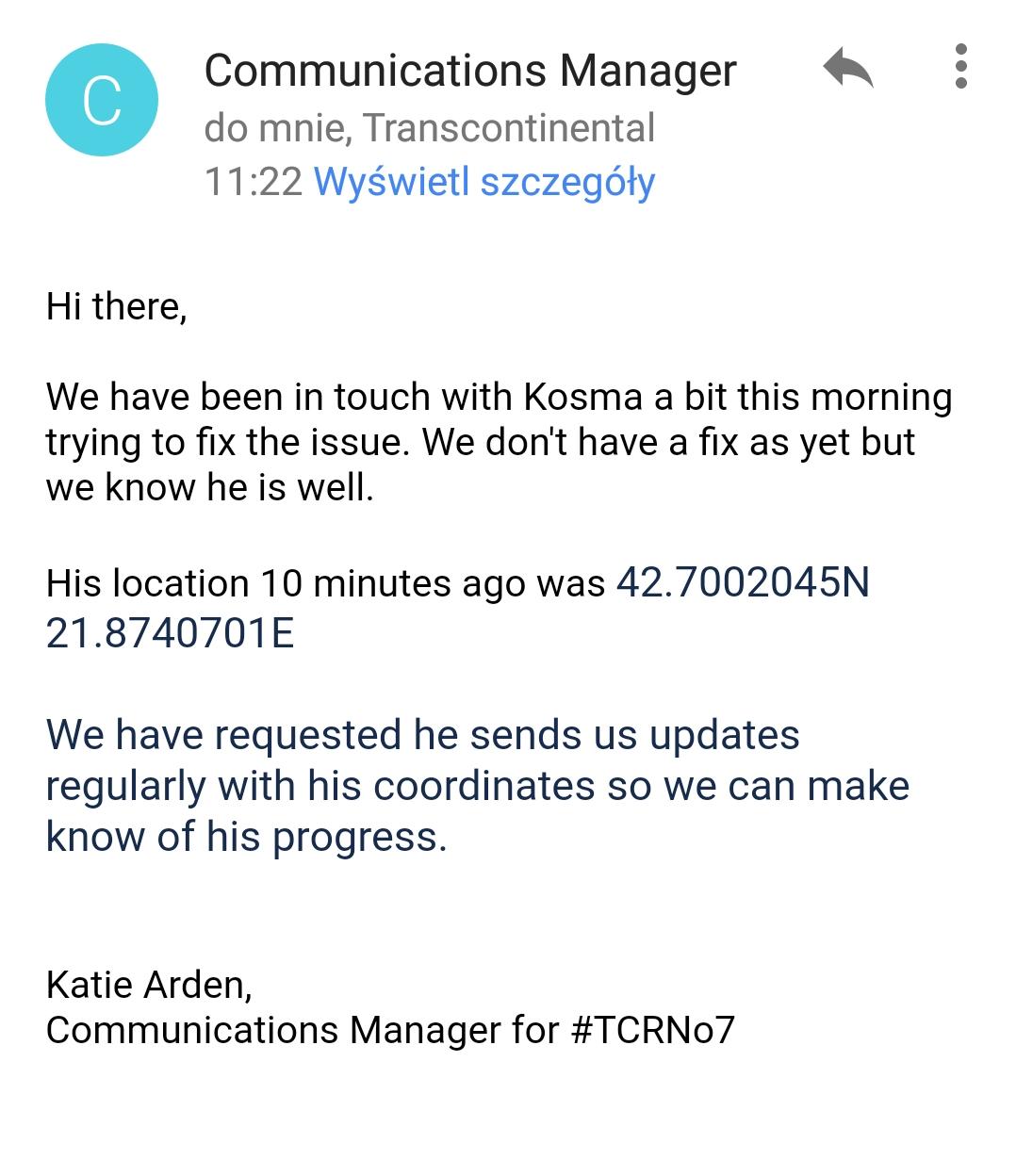Tap the 11:22 timestamp
This screenshot has width=1016, height=1176.
tap(253, 181)
